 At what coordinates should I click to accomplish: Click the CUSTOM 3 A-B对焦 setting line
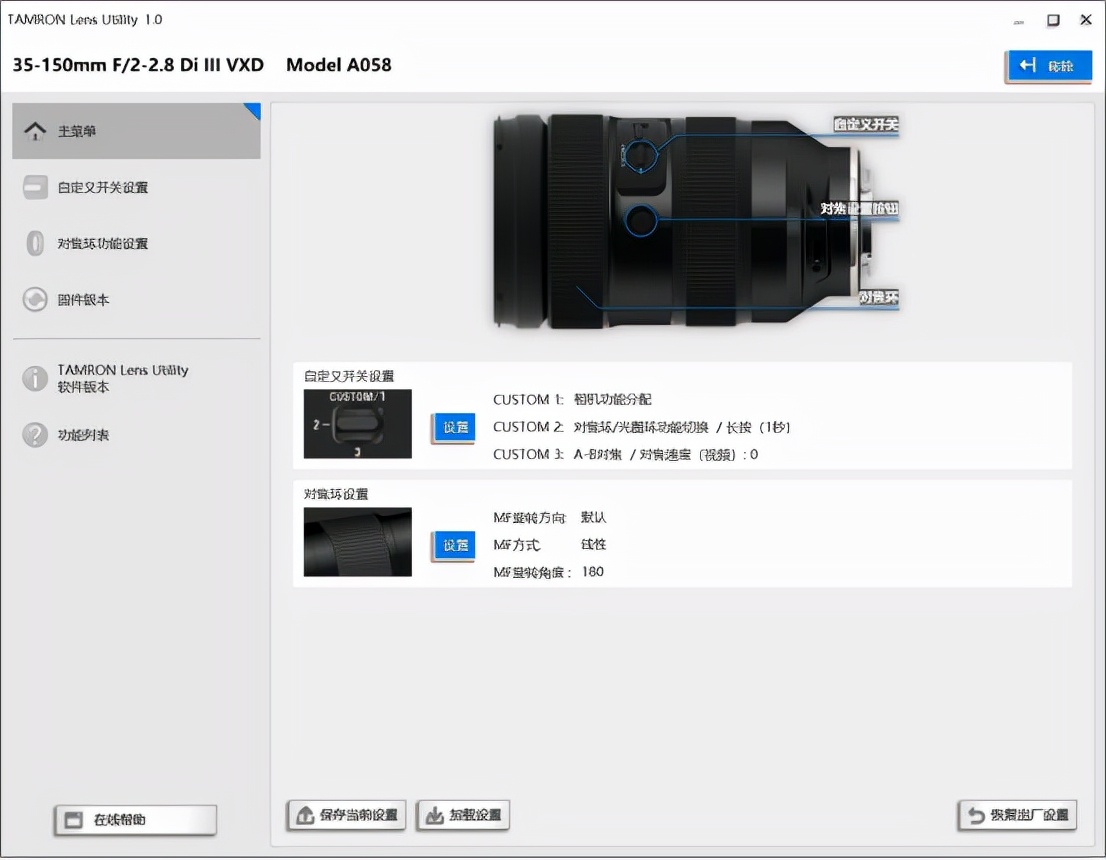(x=626, y=454)
